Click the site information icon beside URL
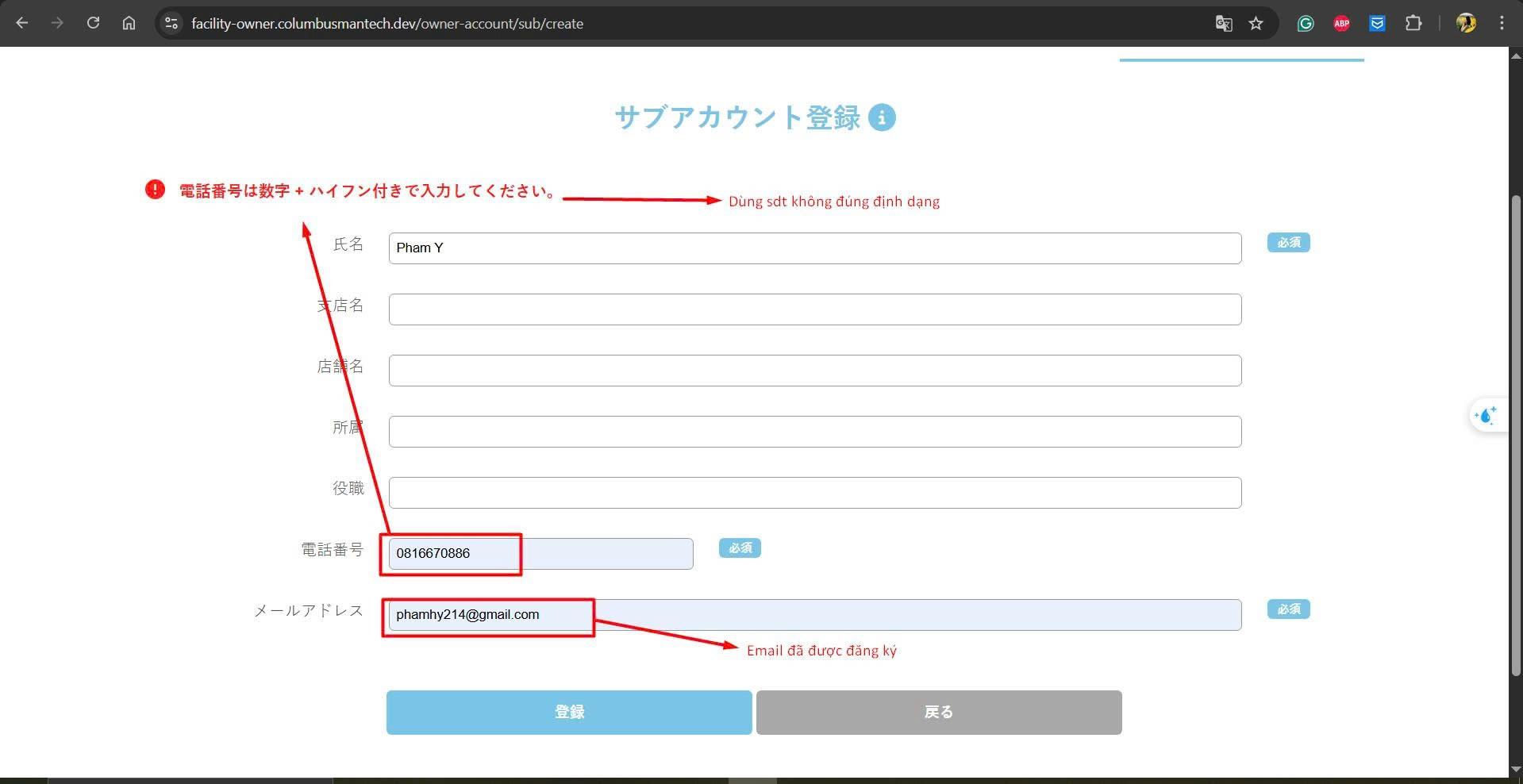Screen dimensions: 1523x784 [x=171, y=24]
